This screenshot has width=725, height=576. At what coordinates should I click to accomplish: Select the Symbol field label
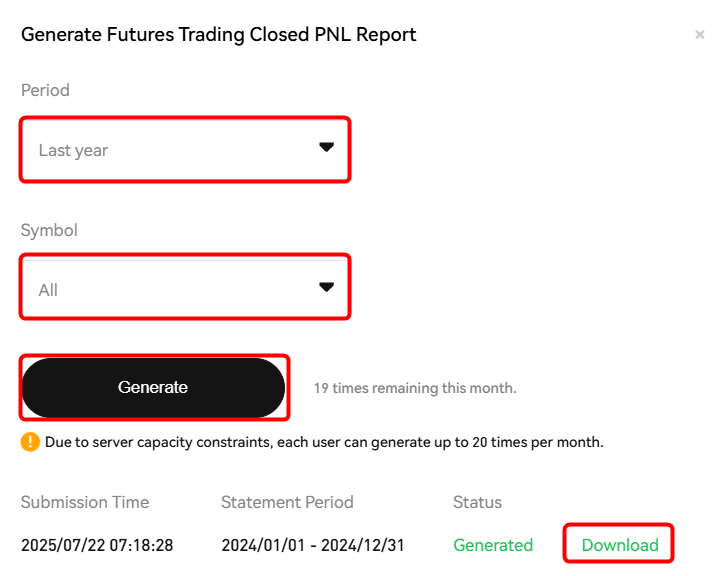[x=49, y=230]
